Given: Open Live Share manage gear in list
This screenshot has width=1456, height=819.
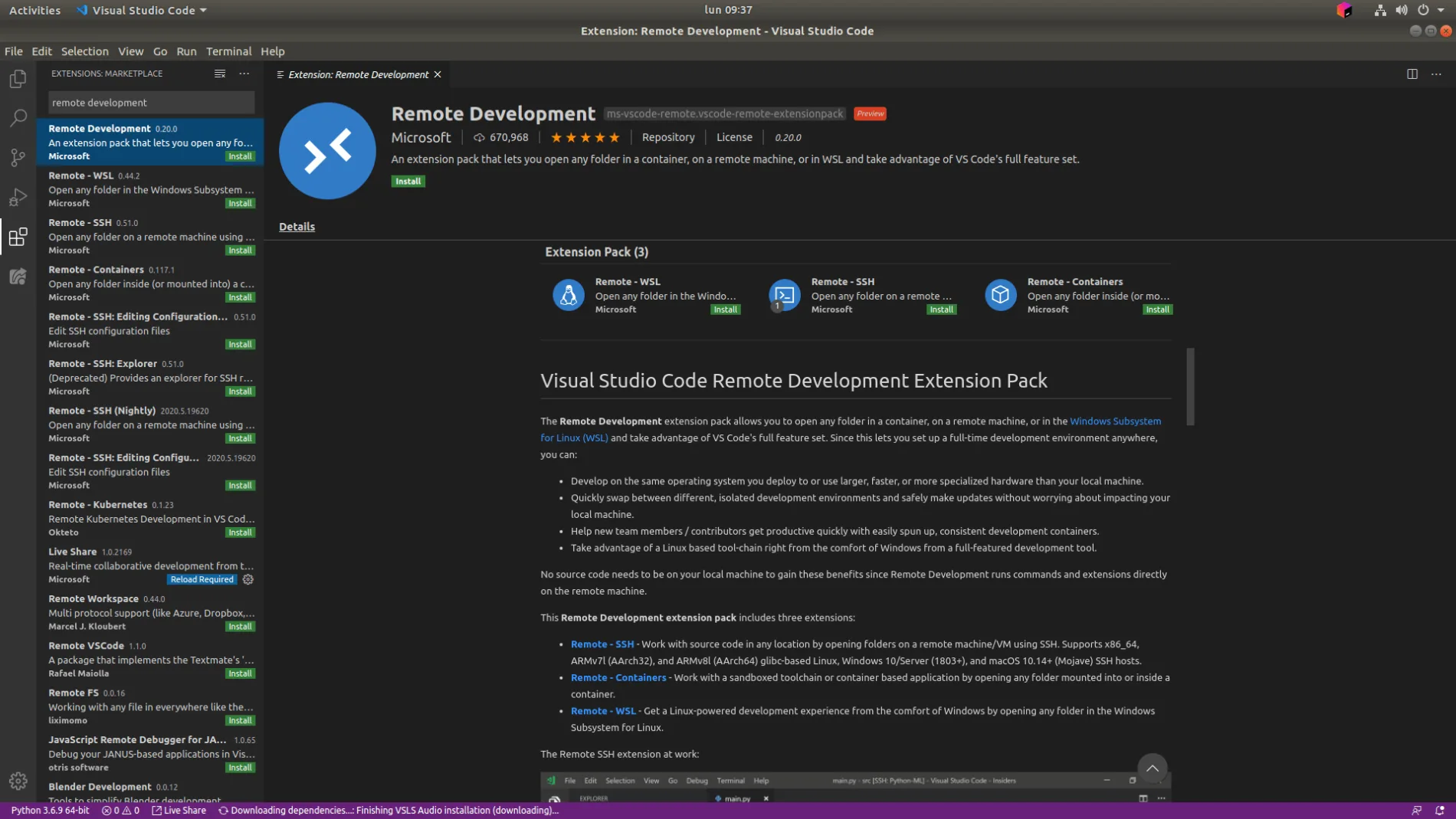Looking at the screenshot, I should tap(248, 579).
